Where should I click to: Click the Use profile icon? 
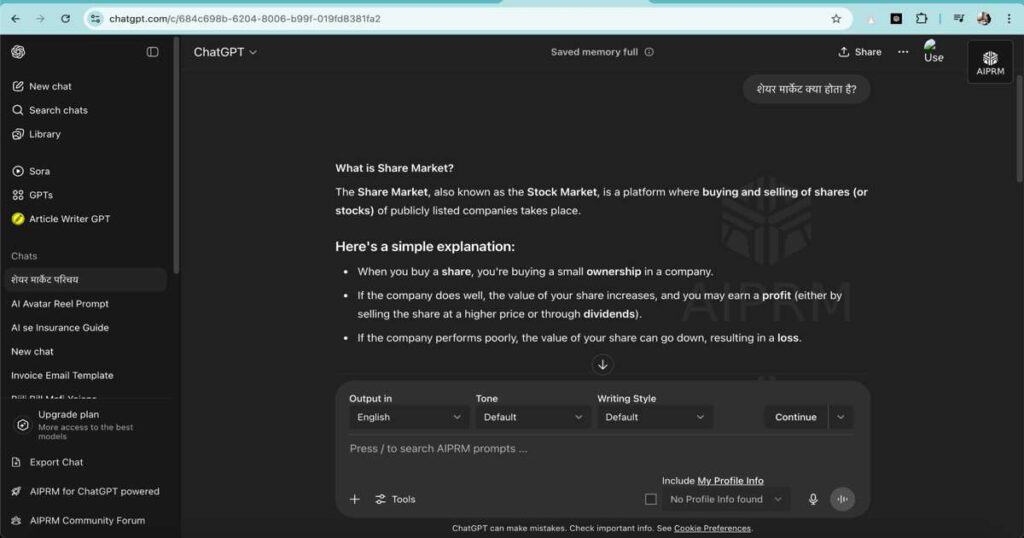pos(933,52)
